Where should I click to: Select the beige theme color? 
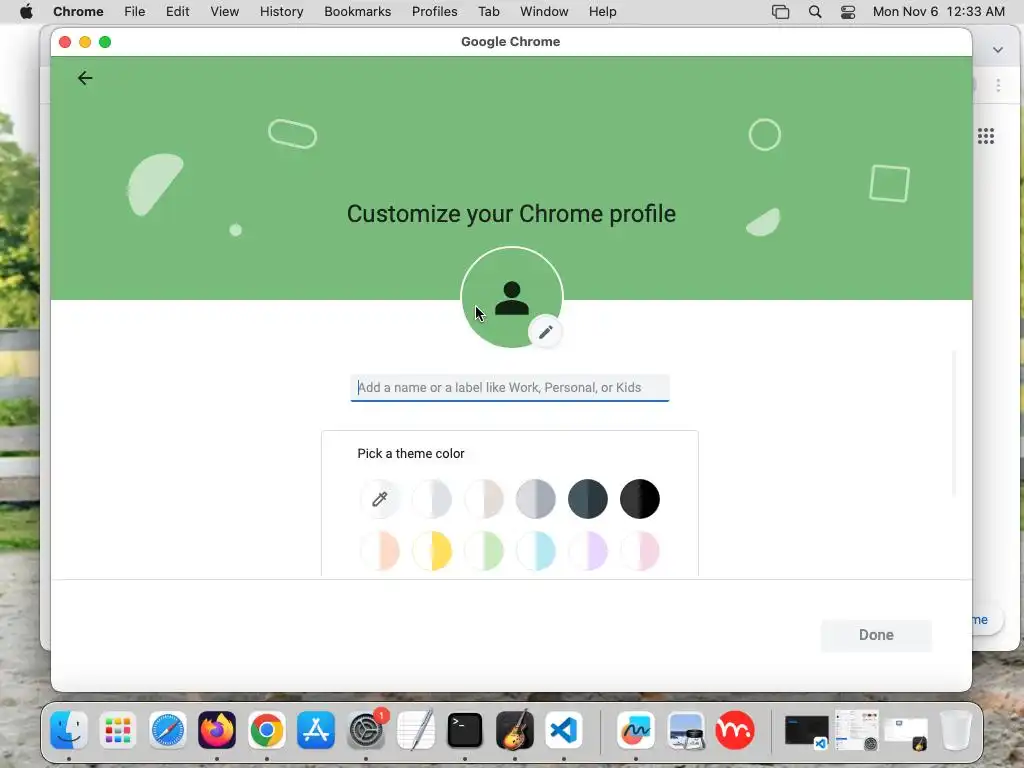coord(484,499)
